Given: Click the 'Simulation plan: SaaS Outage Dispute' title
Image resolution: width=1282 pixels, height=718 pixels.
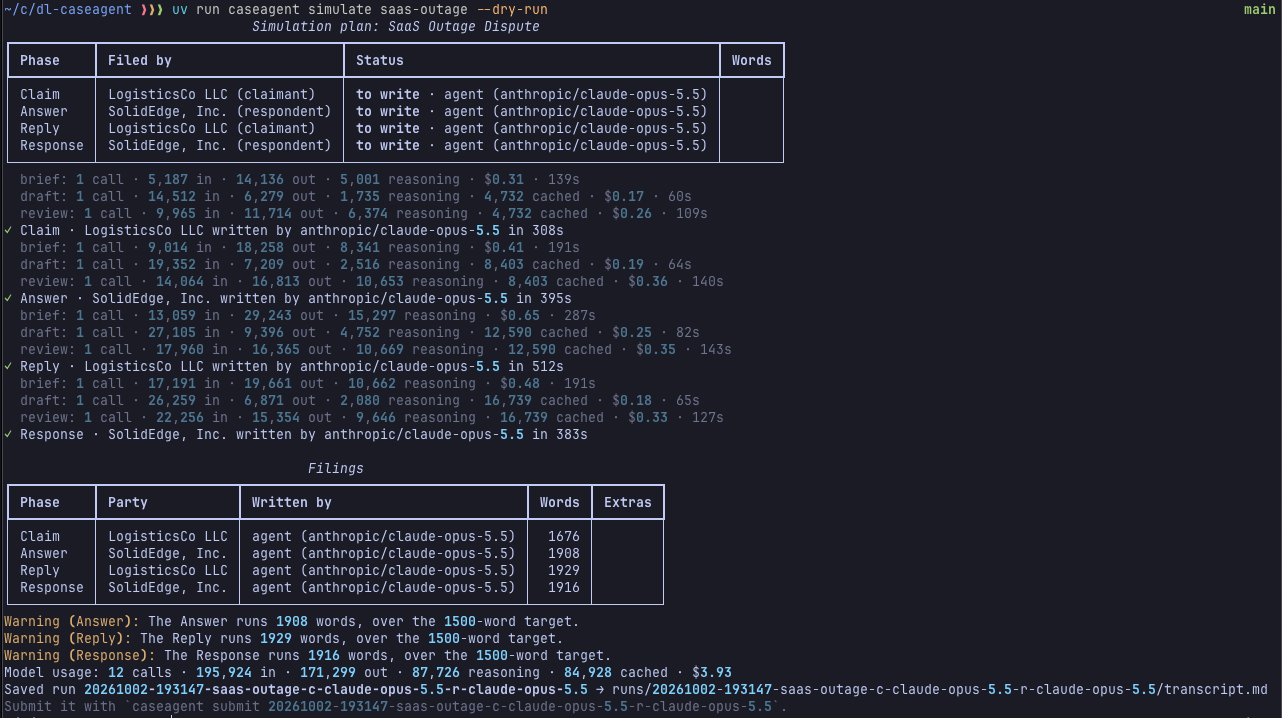Looking at the screenshot, I should point(396,26).
